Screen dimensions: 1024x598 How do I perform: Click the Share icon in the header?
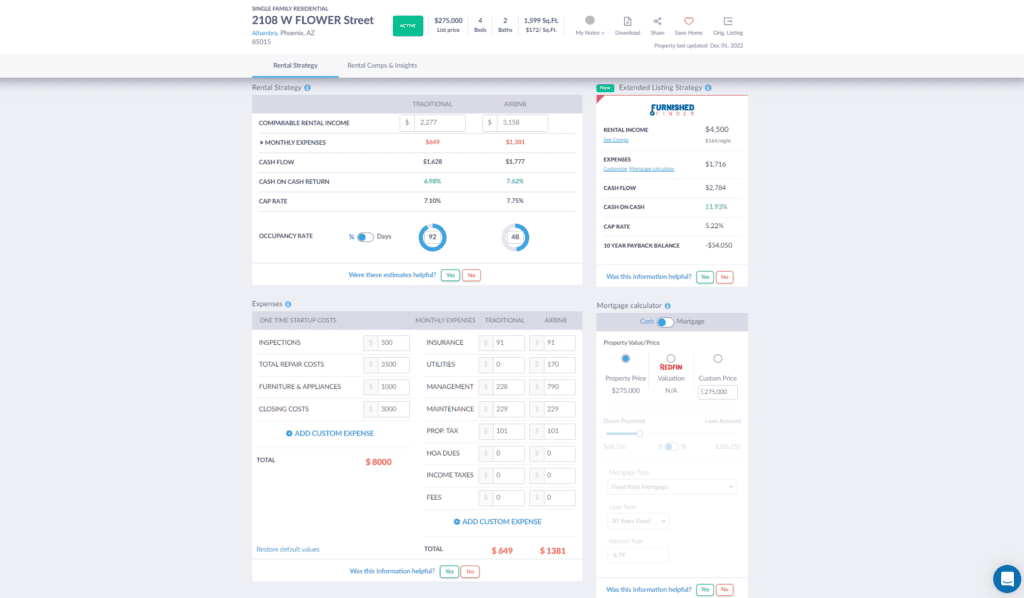(x=657, y=19)
